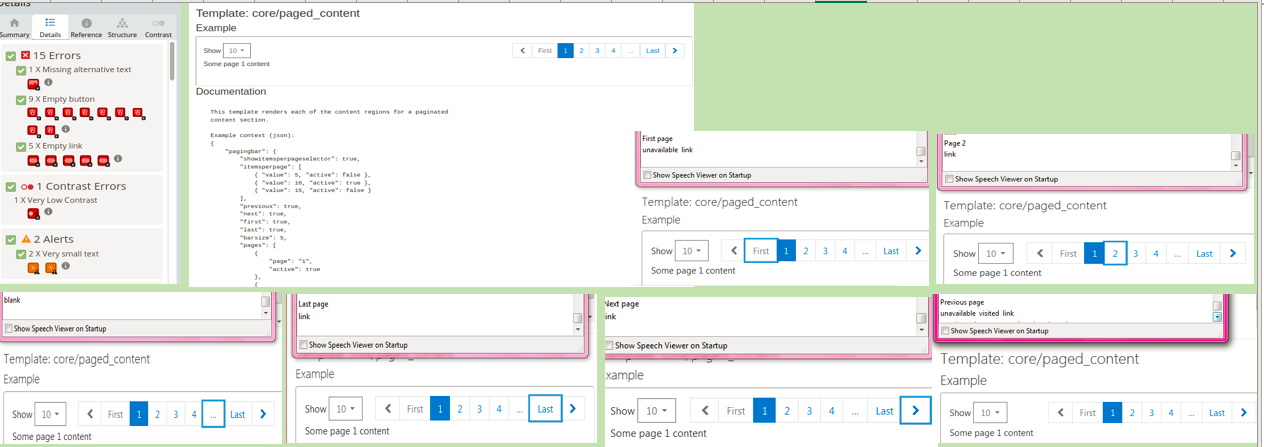The width and height of the screenshot is (1264, 447).
Task: Toggle the 2 Alerts checkbox
Action: click(11, 239)
